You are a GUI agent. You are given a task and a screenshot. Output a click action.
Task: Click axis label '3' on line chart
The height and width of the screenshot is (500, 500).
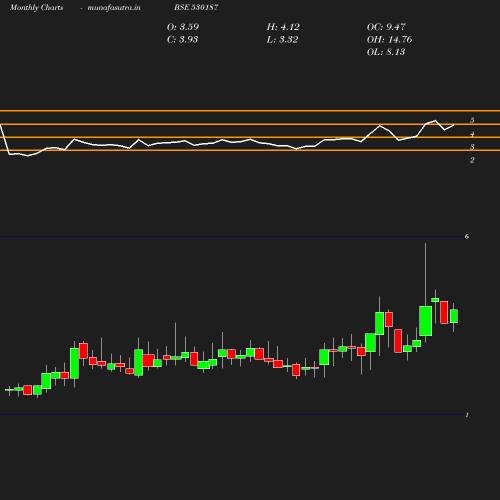(472, 147)
